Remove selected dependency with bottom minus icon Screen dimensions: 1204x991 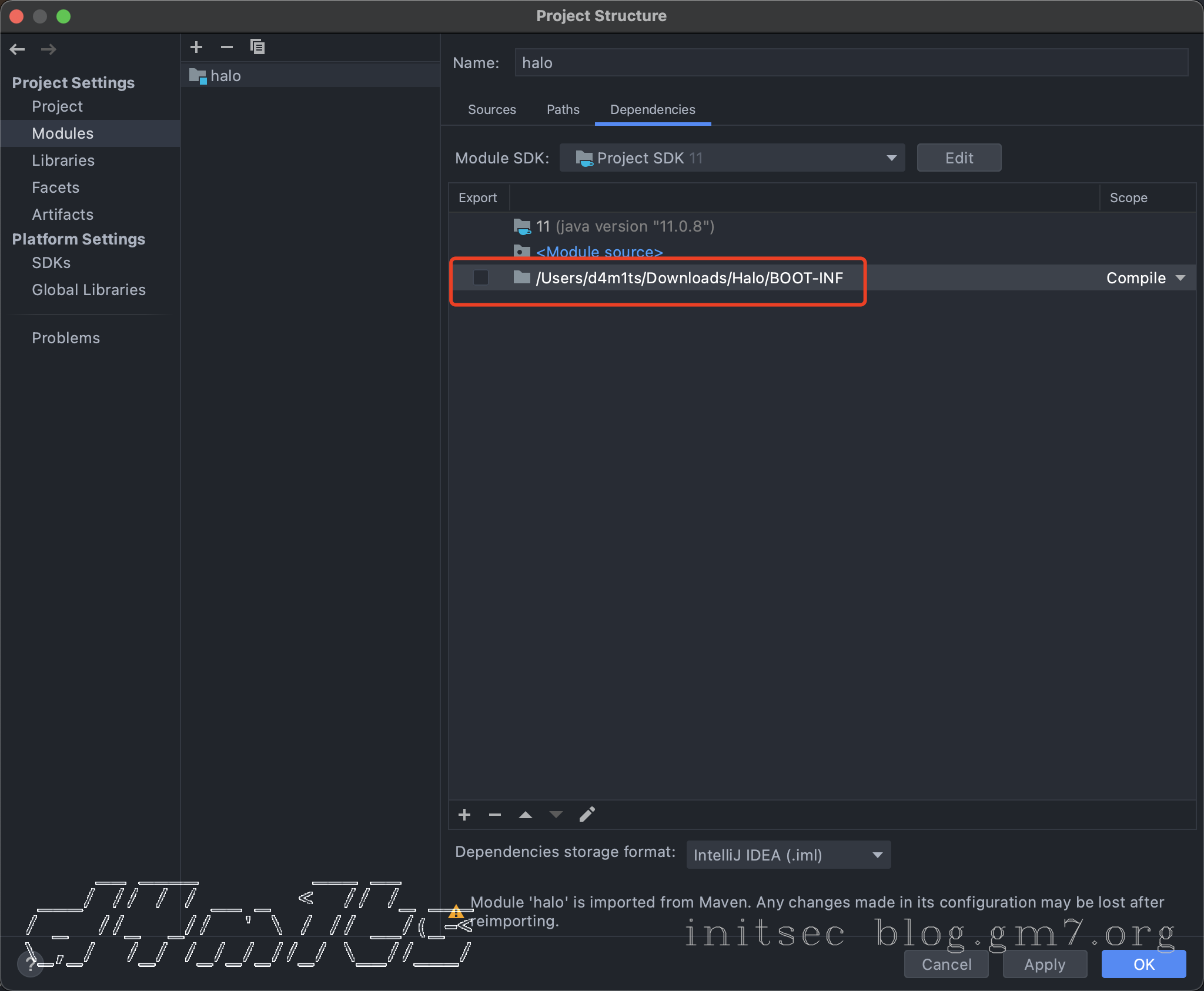495,815
